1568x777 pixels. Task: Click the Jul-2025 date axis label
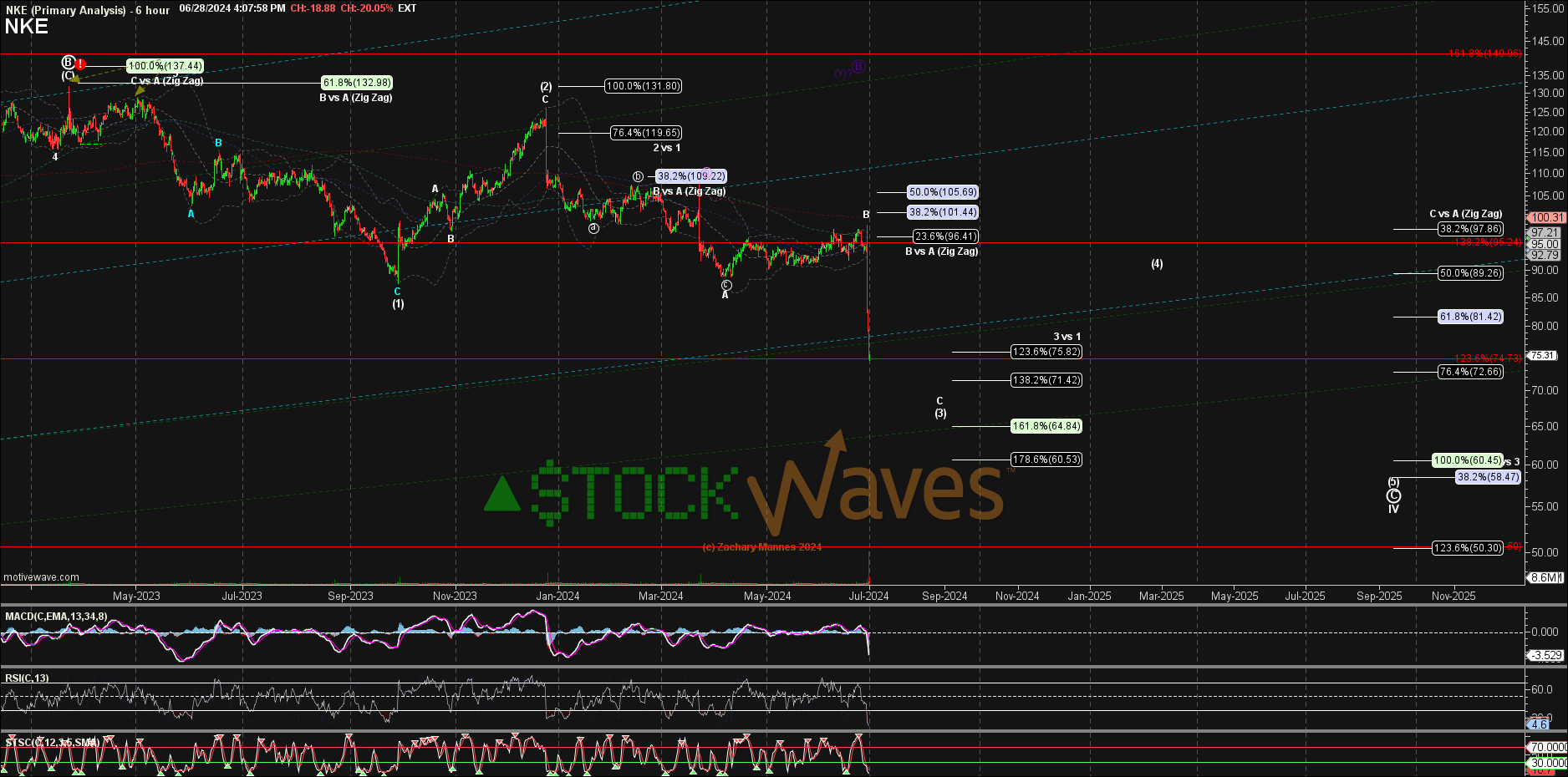click(x=1305, y=596)
